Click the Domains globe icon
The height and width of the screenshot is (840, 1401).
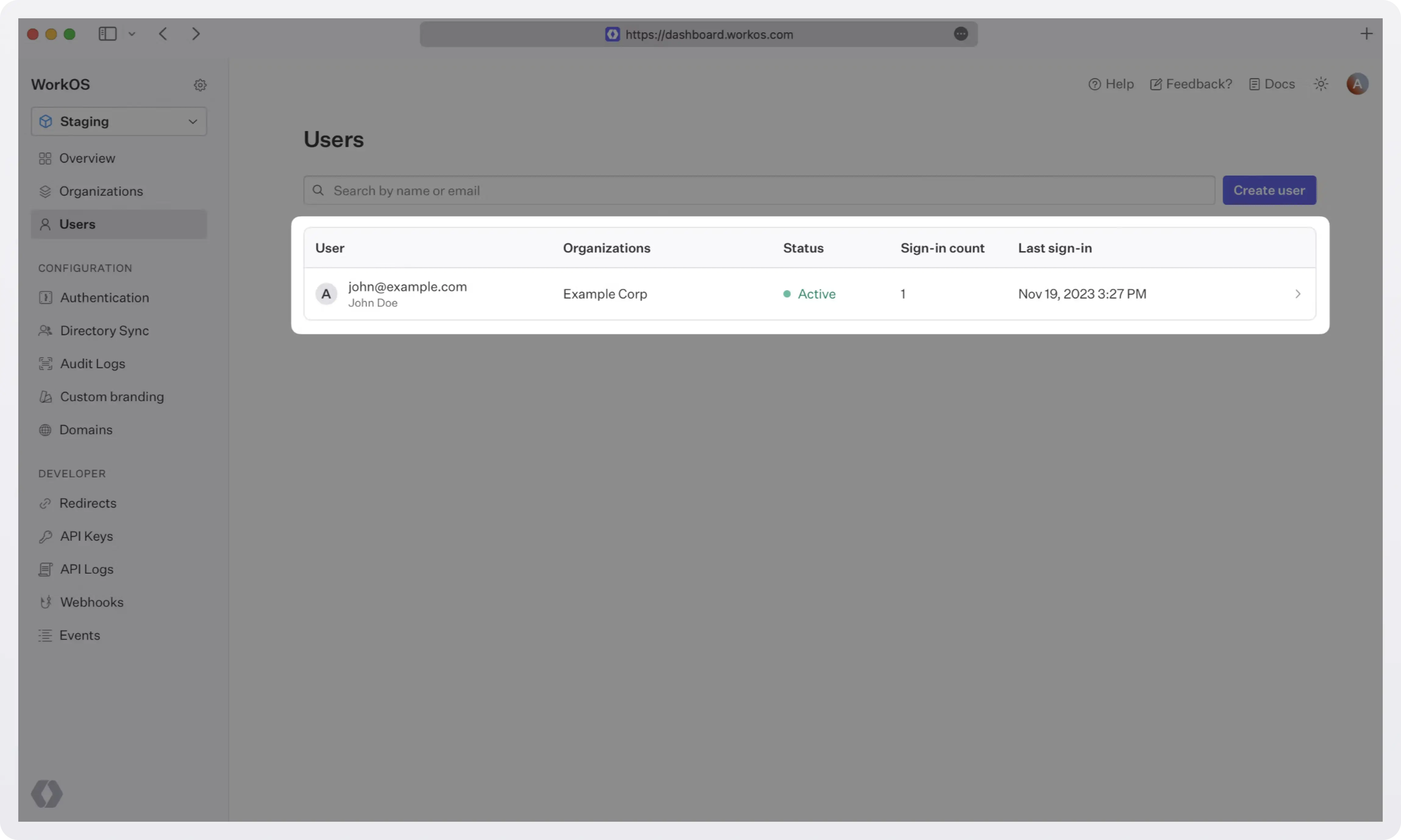coord(45,430)
